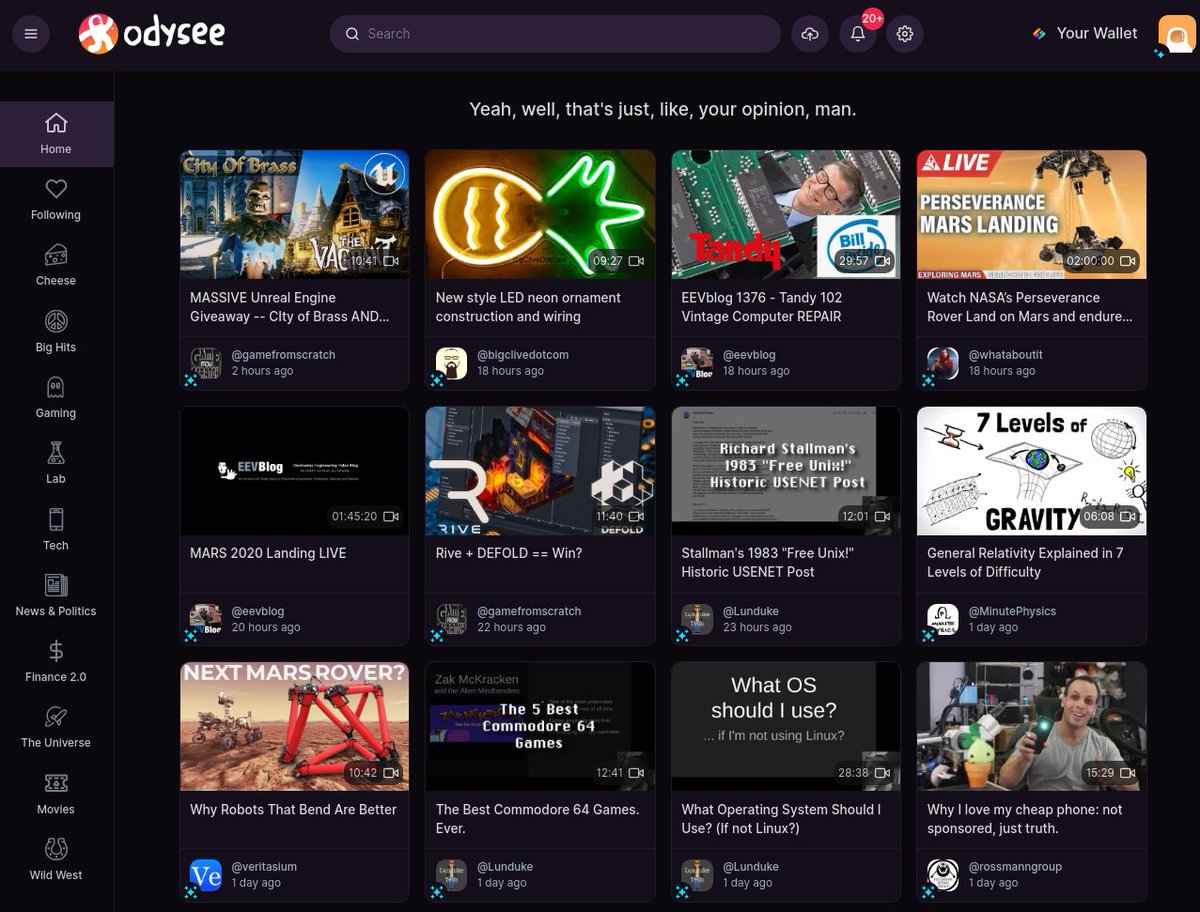
Task: Visit @whataboutit channel
Action: pos(1006,355)
